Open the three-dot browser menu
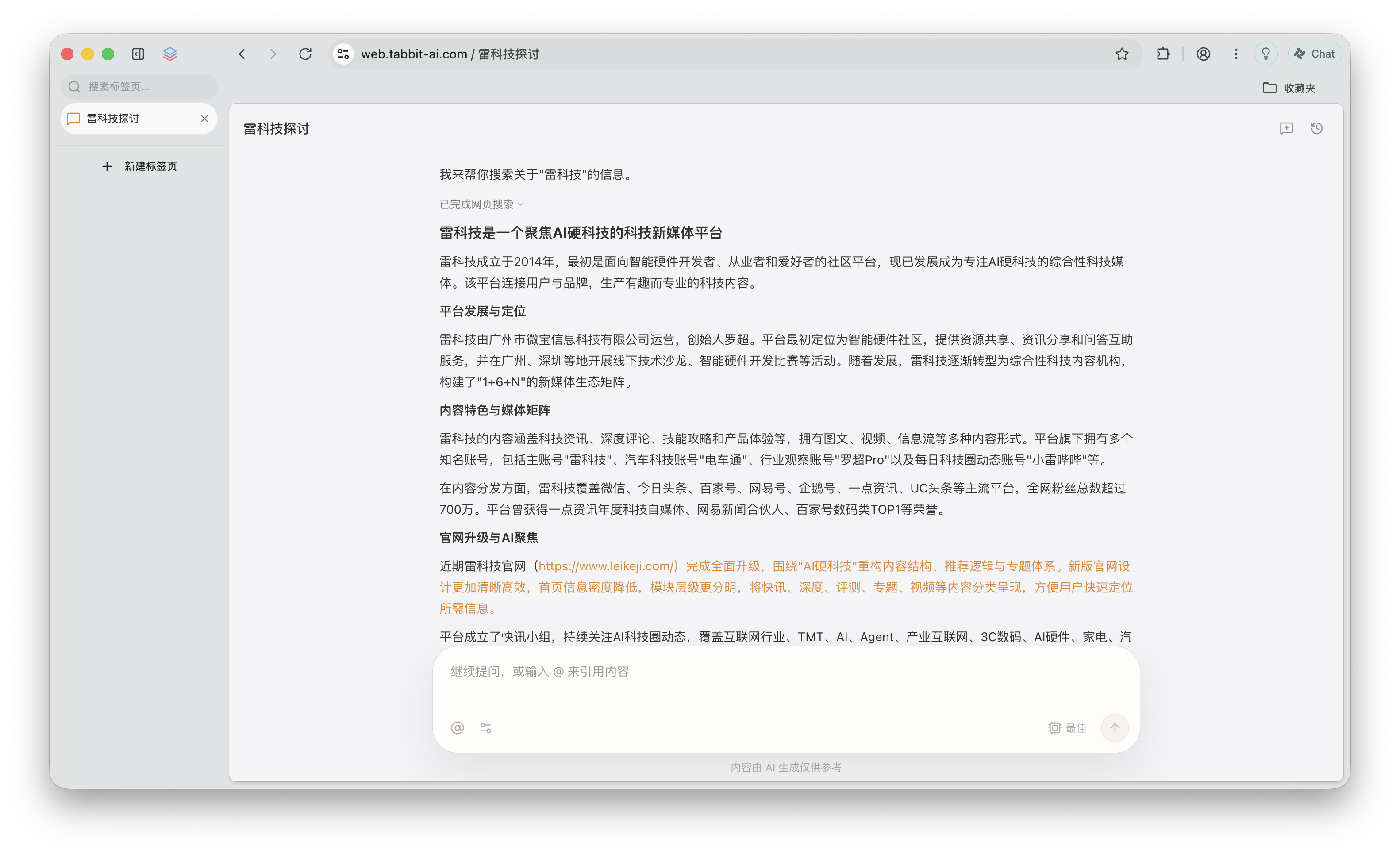The image size is (1400, 854). tap(1236, 54)
